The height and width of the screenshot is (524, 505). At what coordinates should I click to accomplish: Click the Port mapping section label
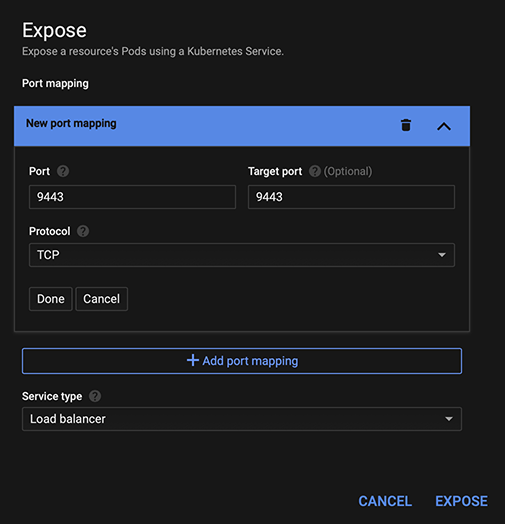pyautogui.click(x=55, y=83)
